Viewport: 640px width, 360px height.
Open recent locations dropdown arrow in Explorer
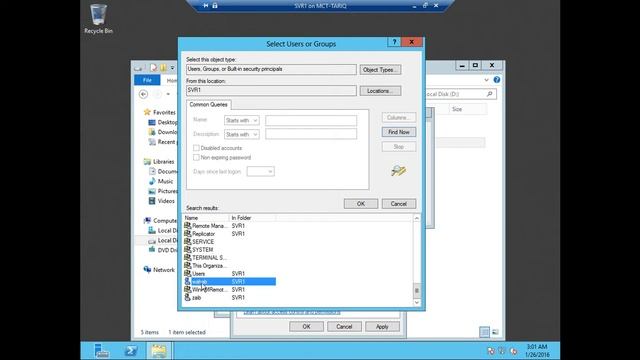(x=168, y=94)
